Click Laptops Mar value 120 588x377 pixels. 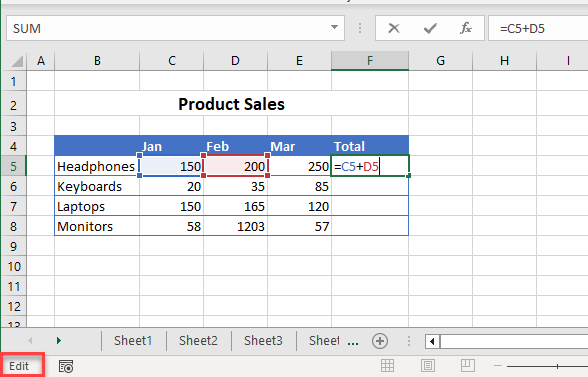click(299, 206)
